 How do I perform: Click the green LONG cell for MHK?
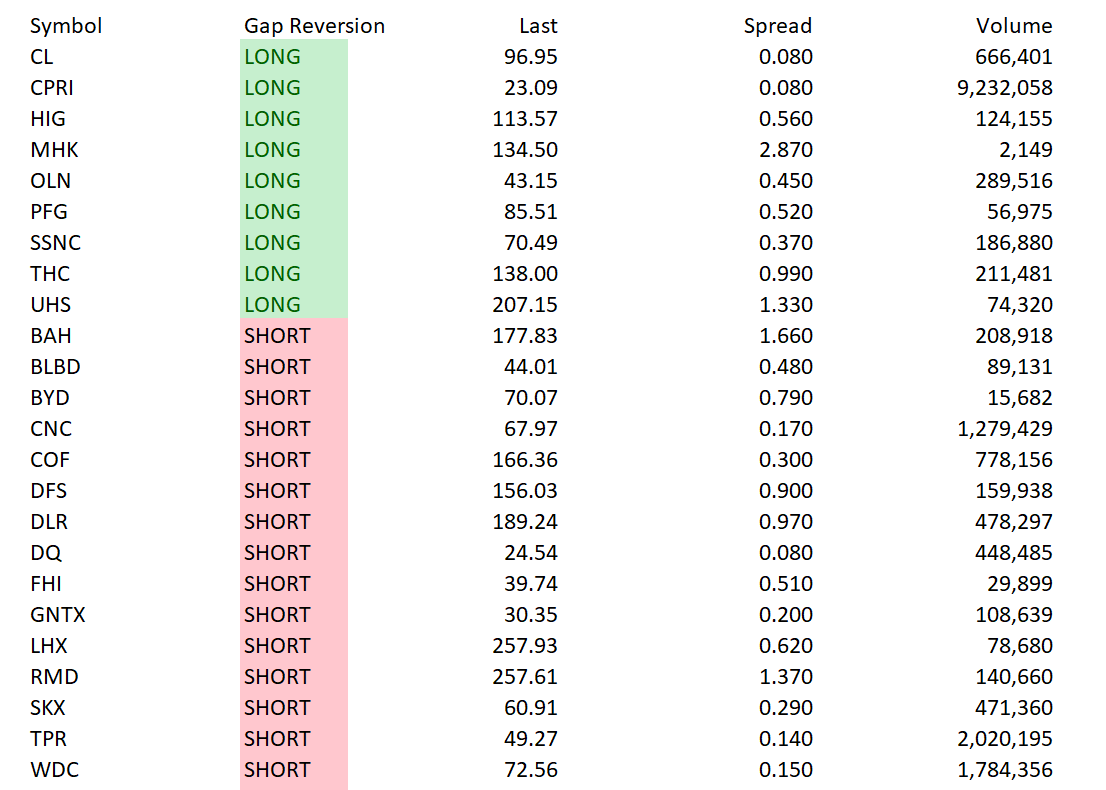tap(293, 150)
